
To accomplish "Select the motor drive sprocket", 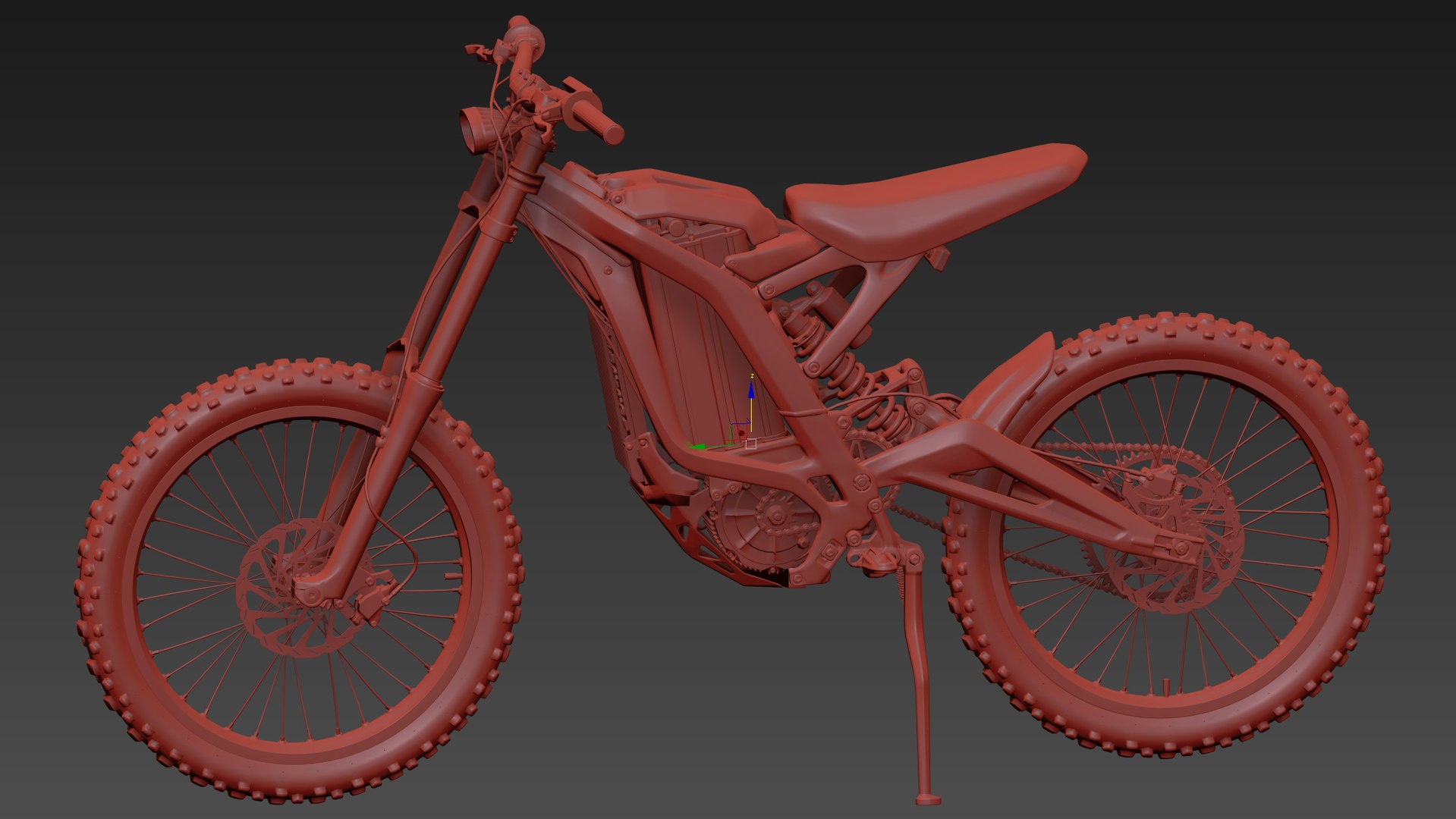I will [778, 516].
